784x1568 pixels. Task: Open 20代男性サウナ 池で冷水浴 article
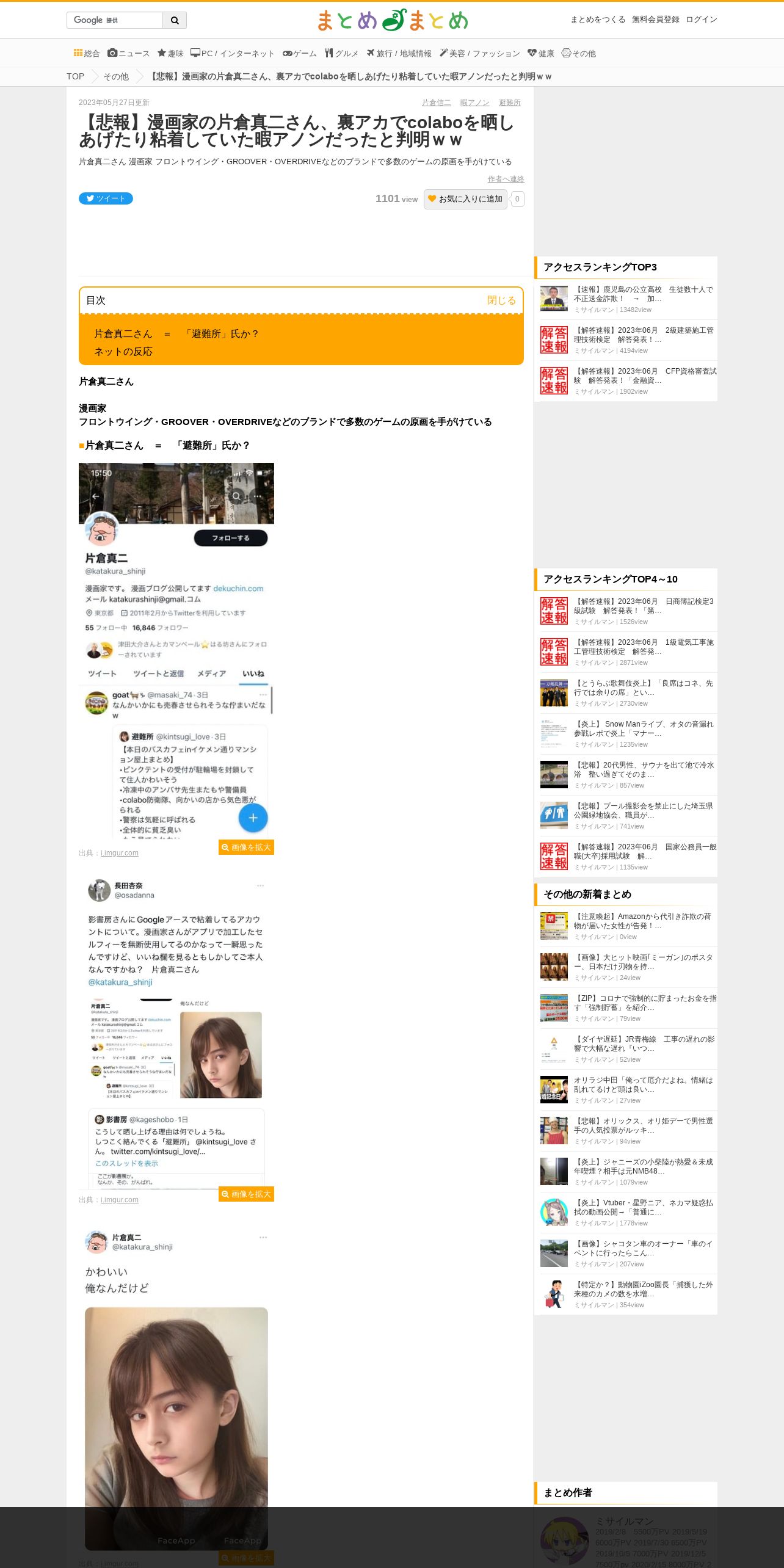point(644,769)
